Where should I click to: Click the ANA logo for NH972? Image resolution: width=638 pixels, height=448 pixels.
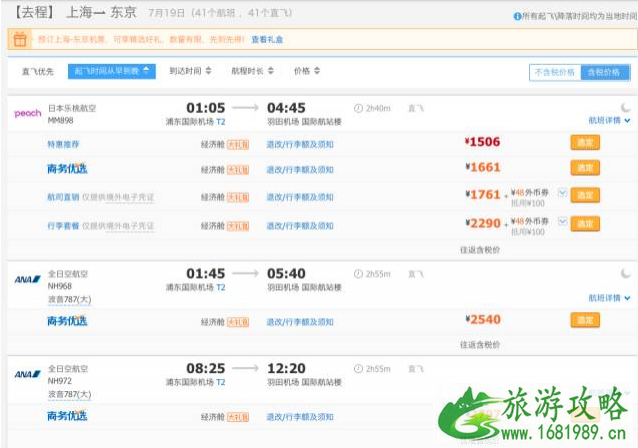click(x=28, y=374)
